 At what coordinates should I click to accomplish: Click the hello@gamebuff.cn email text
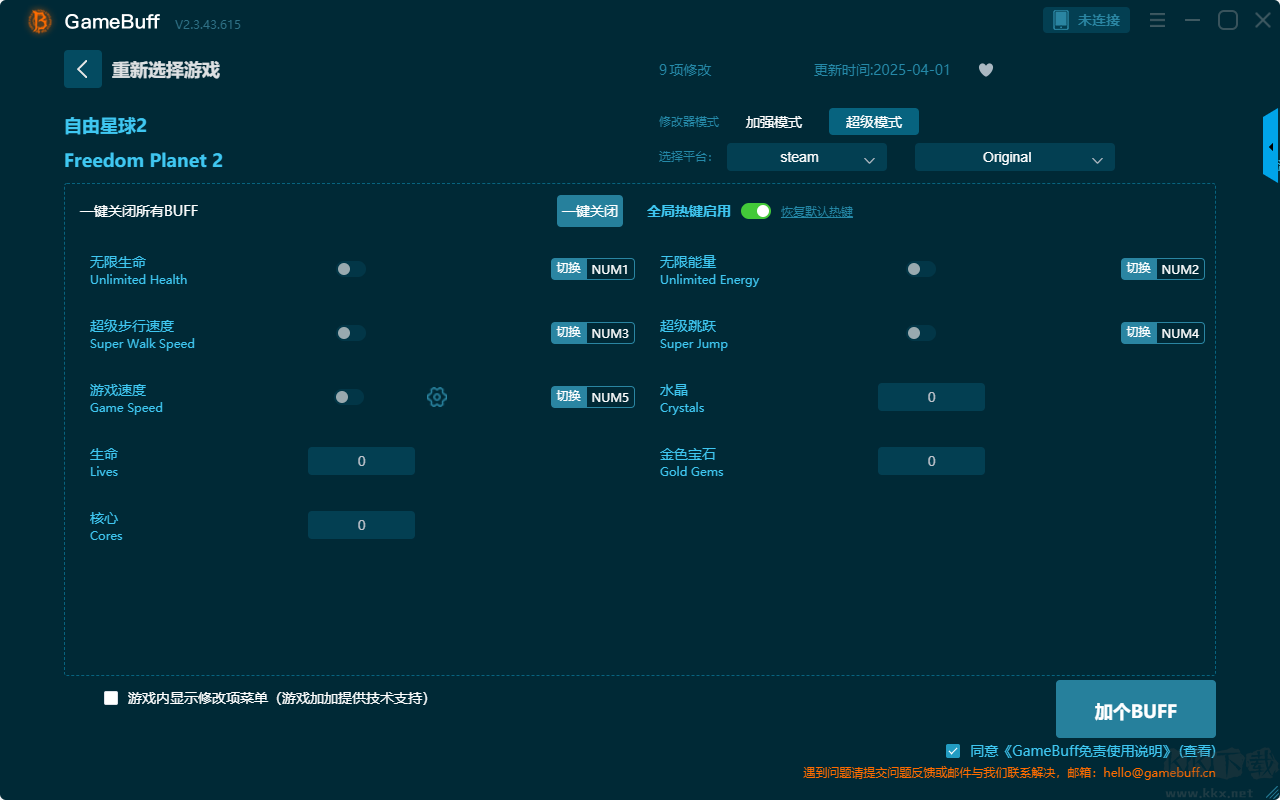[x=1160, y=773]
